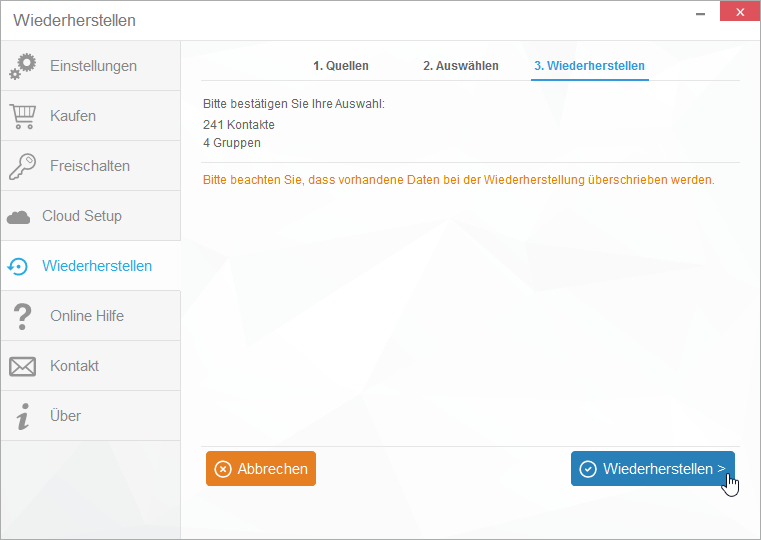Open the Kontakt sidebar entry
The height and width of the screenshot is (540, 761).
pyautogui.click(x=91, y=366)
